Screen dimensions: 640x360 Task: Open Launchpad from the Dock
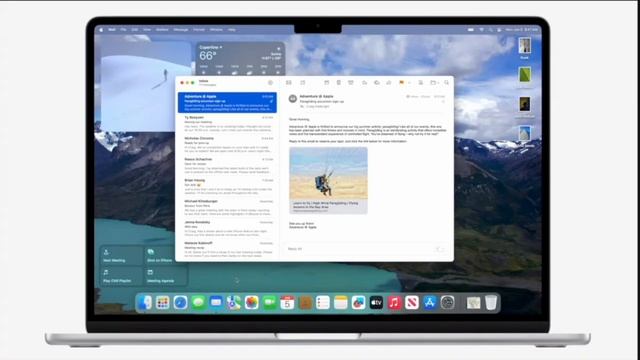point(162,302)
